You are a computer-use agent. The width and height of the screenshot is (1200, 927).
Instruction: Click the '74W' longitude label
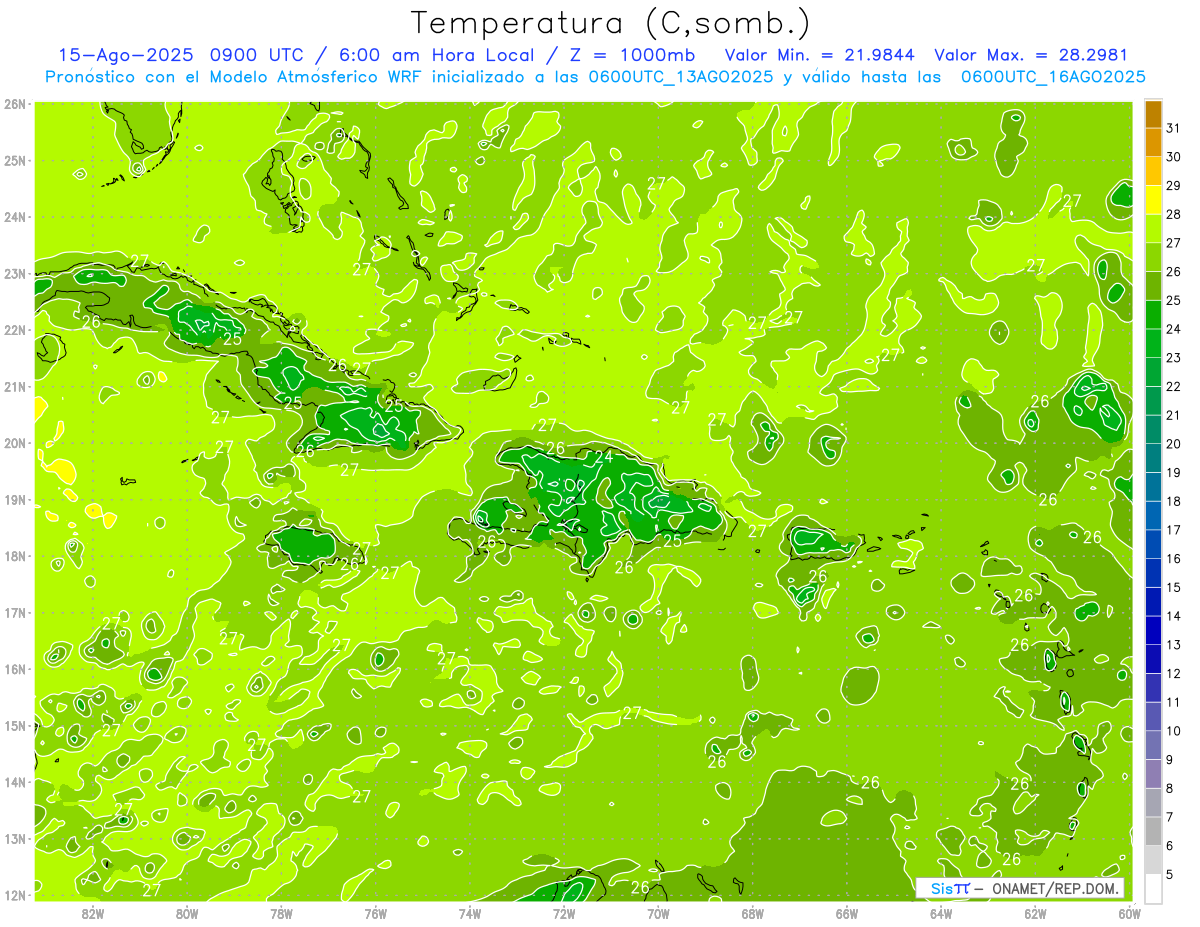click(x=470, y=913)
